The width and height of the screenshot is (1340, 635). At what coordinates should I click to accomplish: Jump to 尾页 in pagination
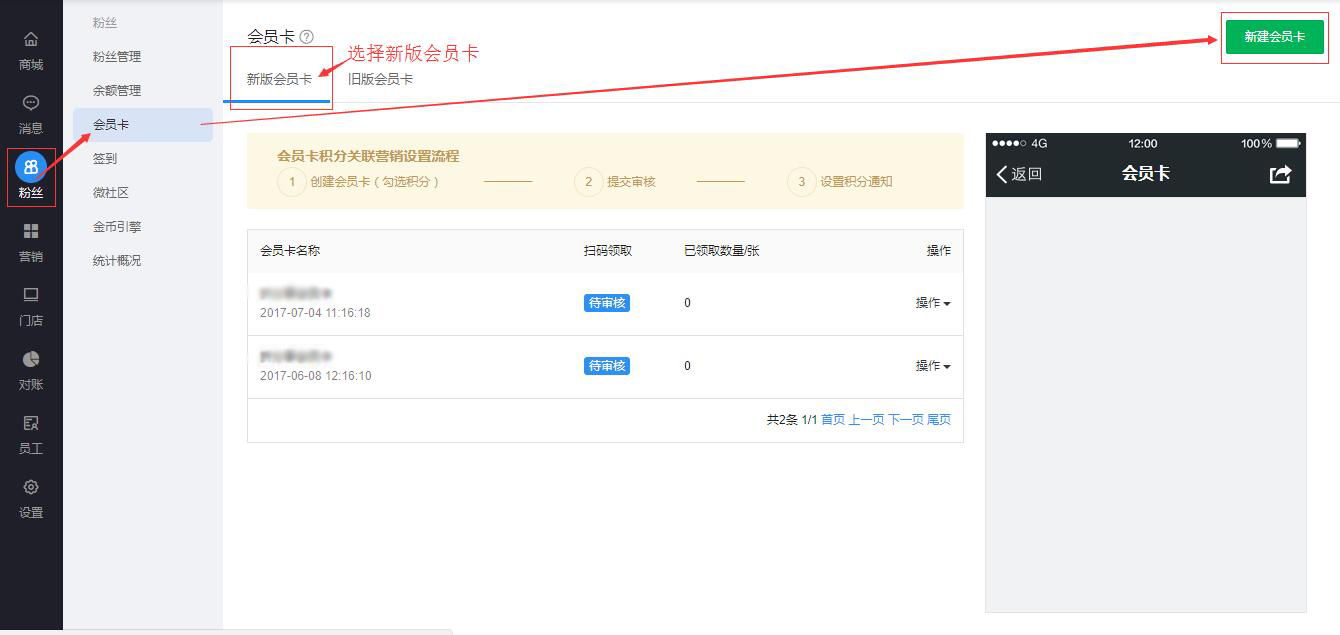pyautogui.click(x=939, y=420)
